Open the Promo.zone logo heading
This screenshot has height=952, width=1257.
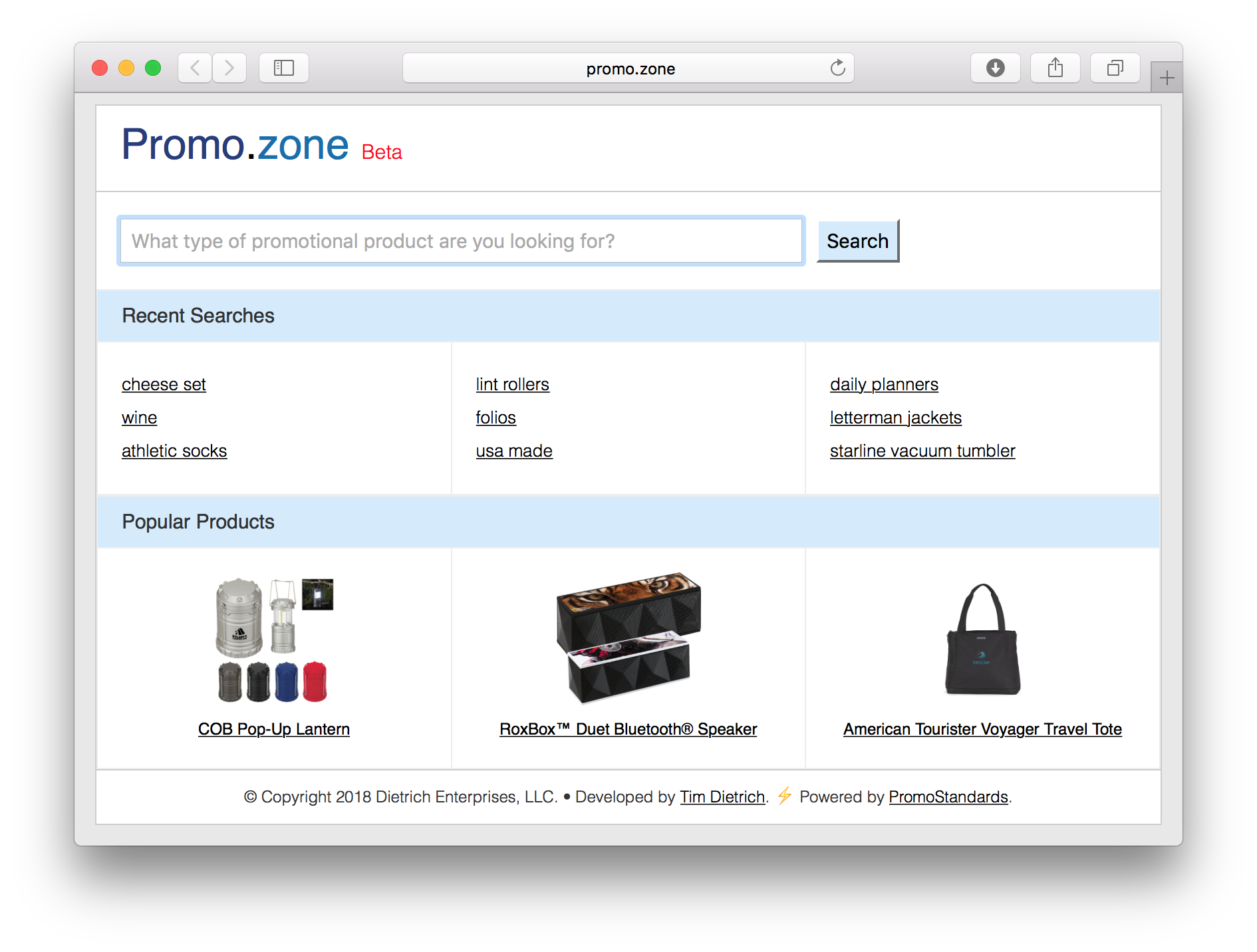(235, 144)
